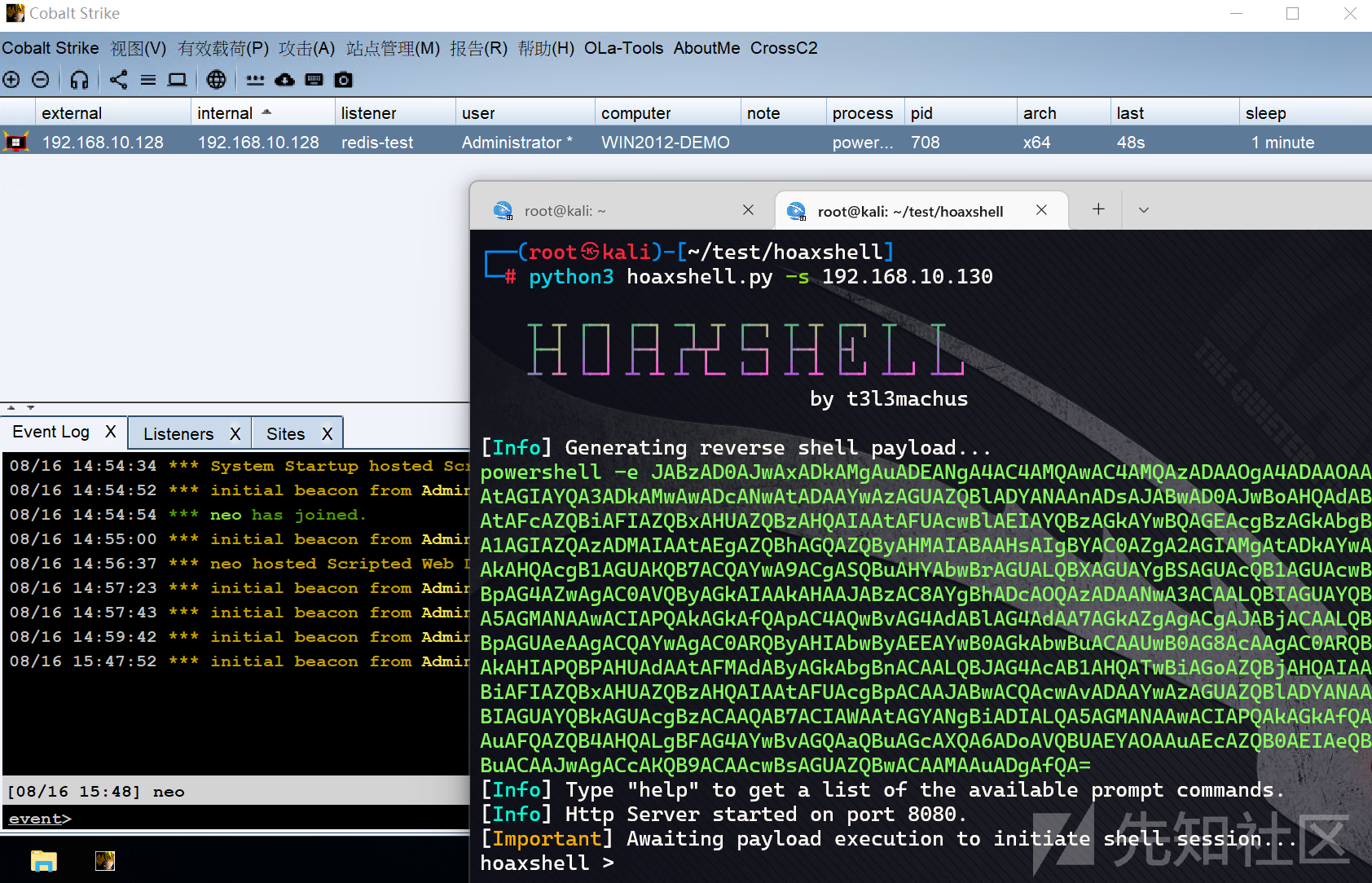1372x883 pixels.
Task: Sort sessions by sleep column
Action: pyautogui.click(x=1305, y=113)
